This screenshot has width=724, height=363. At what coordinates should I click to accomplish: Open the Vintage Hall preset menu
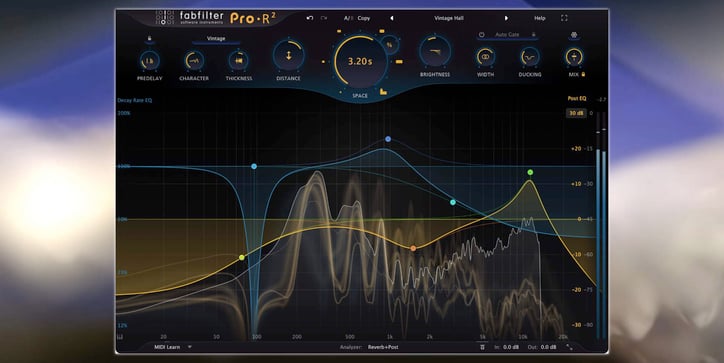[x=449, y=18]
